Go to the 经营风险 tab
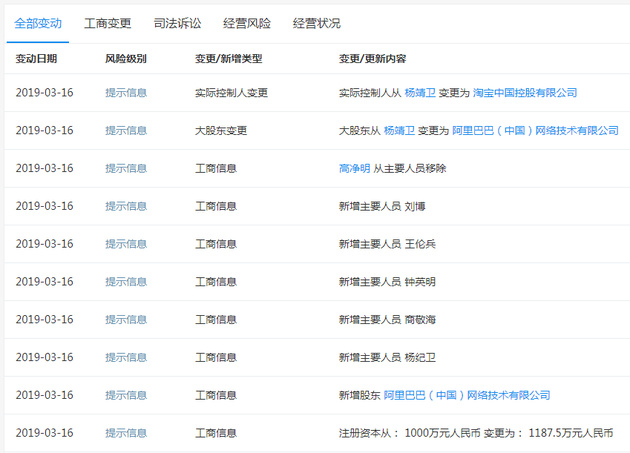 pyautogui.click(x=247, y=22)
